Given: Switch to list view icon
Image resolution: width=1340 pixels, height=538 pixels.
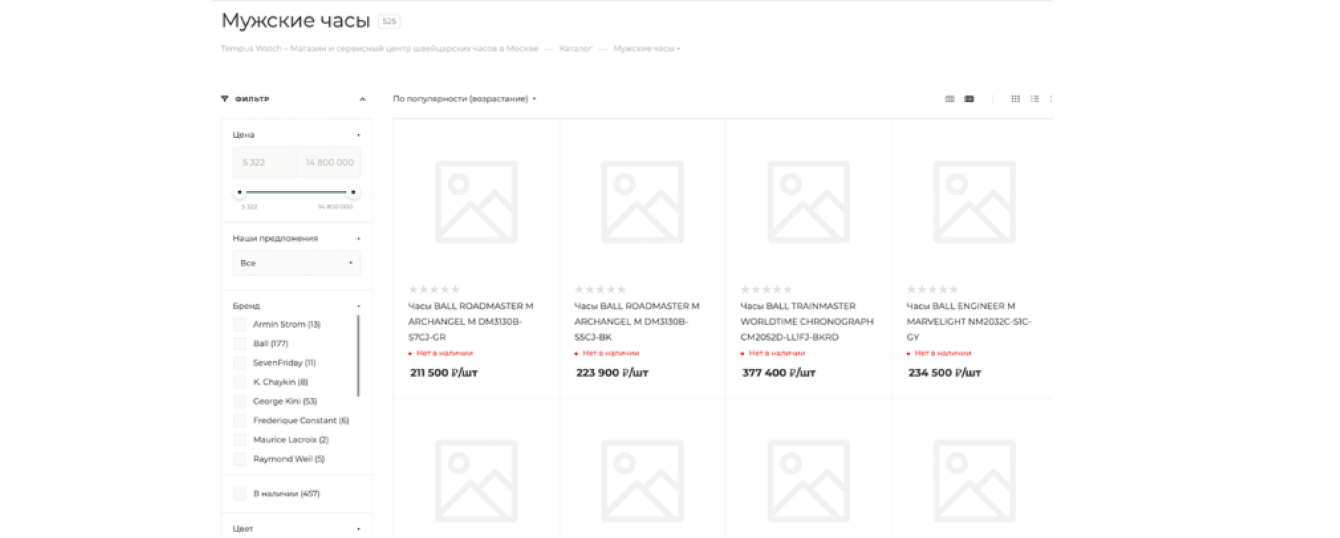Looking at the screenshot, I should point(1034,99).
